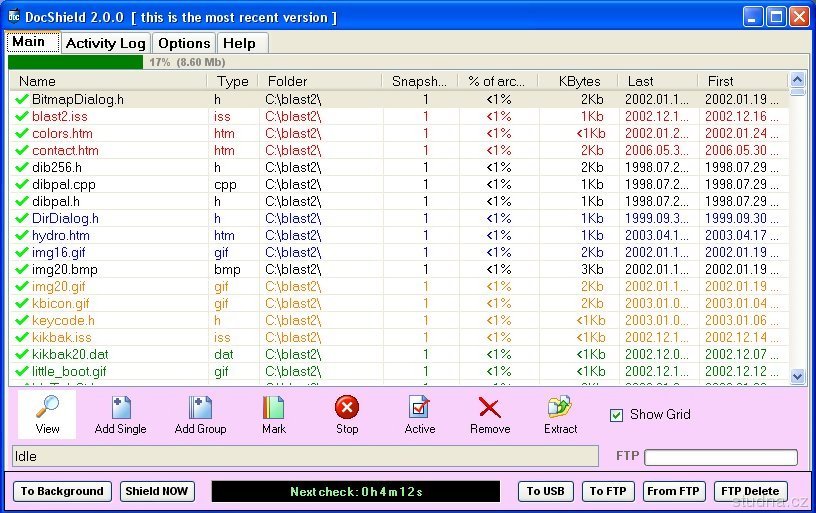Click the Add Single file icon

tap(121, 407)
